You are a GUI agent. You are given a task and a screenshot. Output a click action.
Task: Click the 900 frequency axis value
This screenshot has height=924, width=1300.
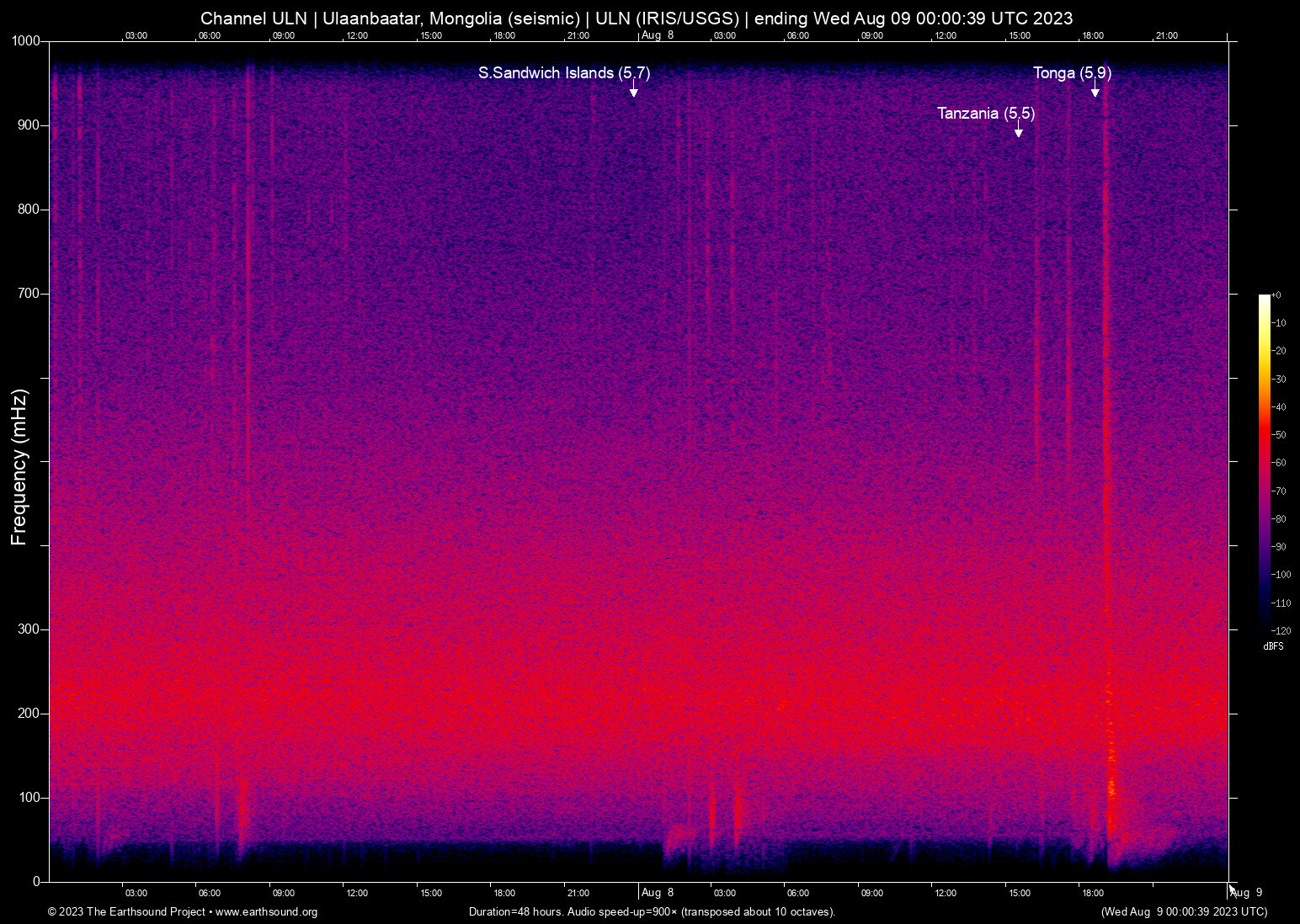[x=29, y=125]
